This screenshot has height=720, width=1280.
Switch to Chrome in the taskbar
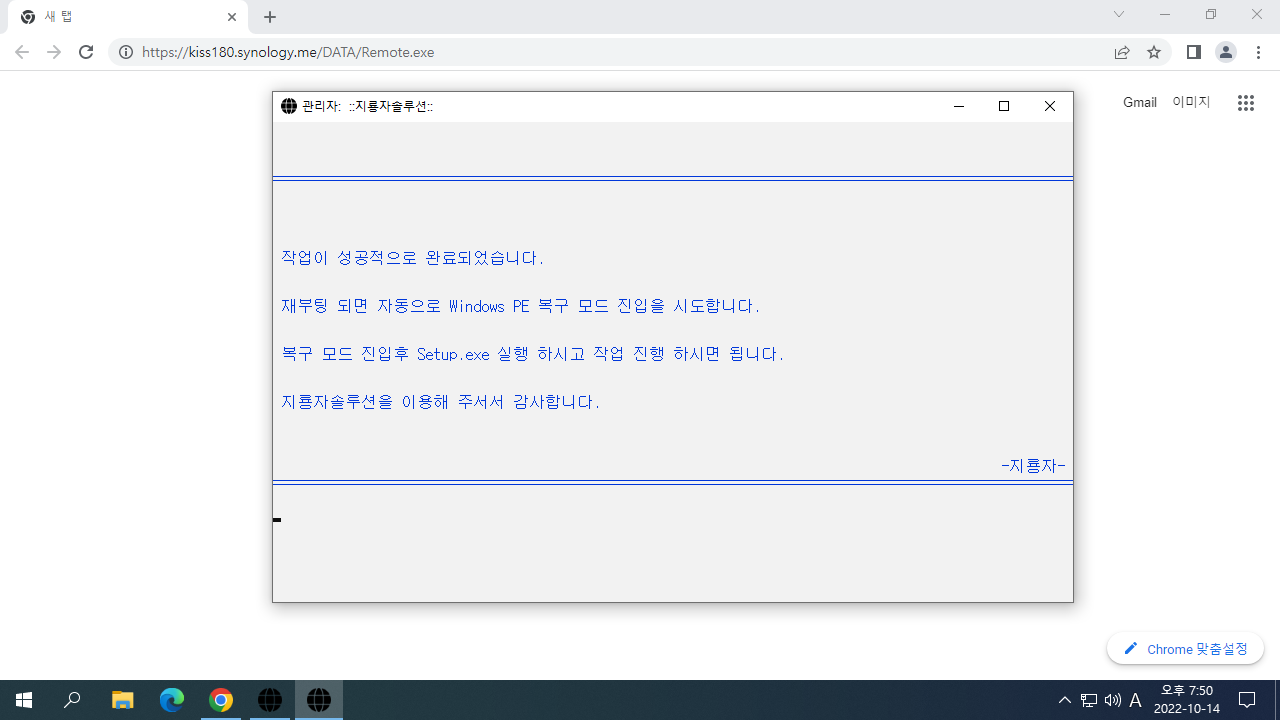point(221,700)
